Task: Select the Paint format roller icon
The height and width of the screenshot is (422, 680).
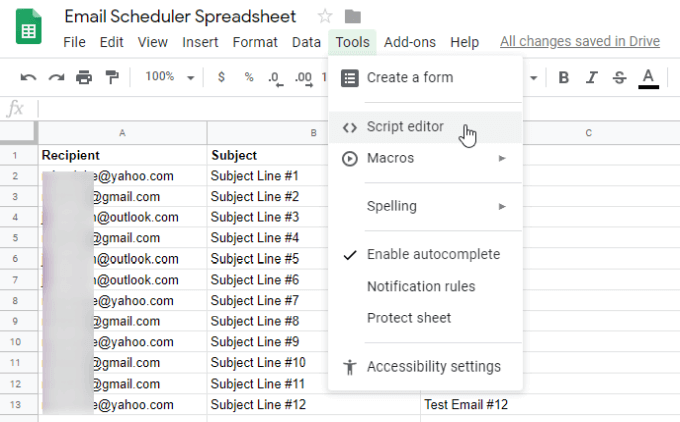Action: point(112,77)
